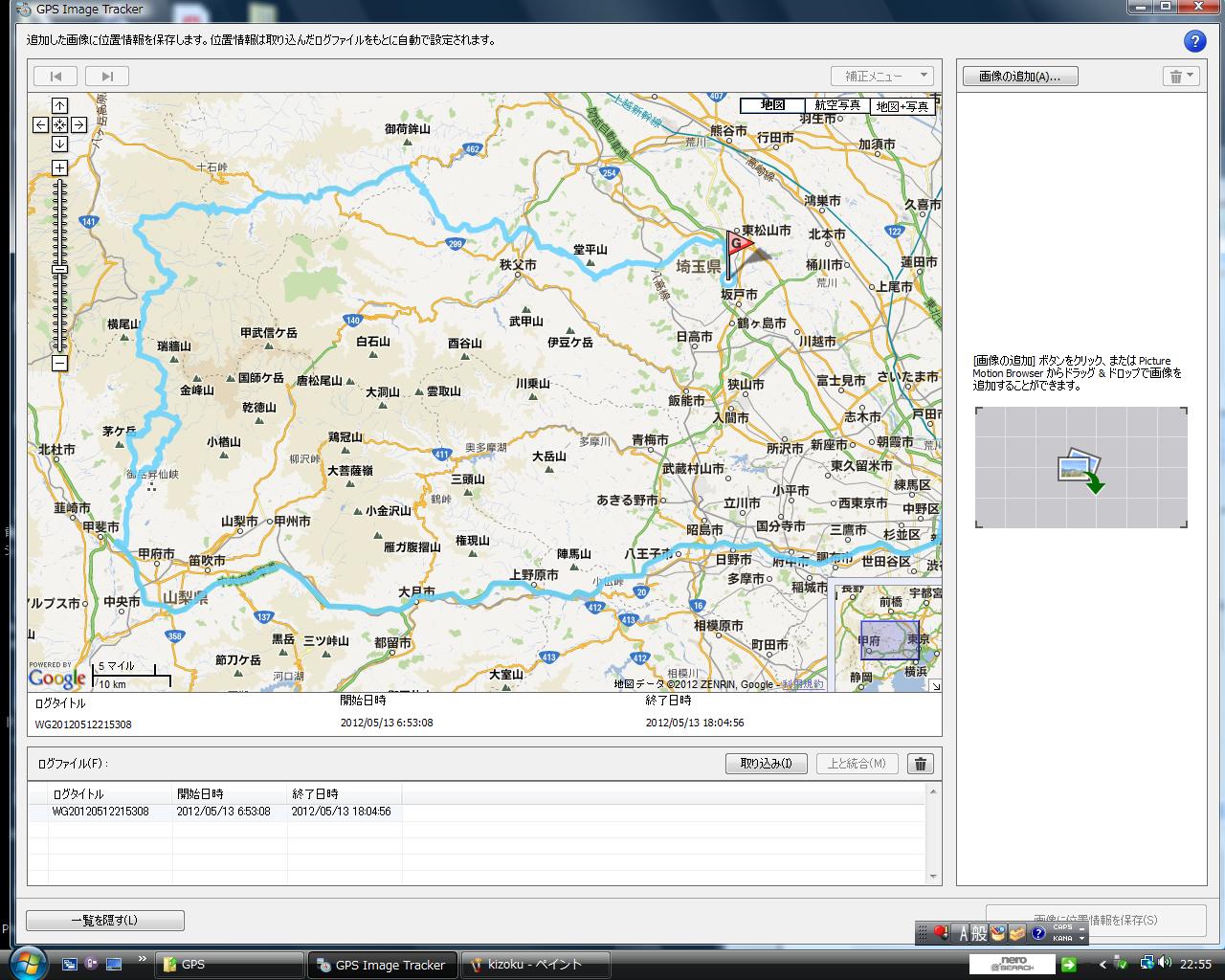Click start time 2012/05/13 6:53:08 in list
Screen dimensions: 1225x980
[x=223, y=812]
